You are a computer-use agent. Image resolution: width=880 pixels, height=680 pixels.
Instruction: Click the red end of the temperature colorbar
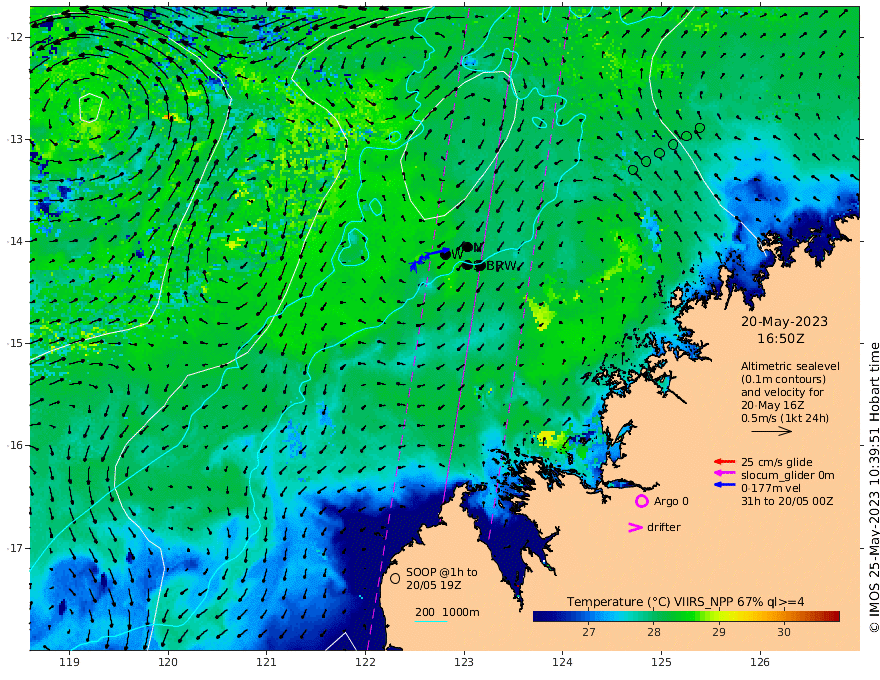click(833, 617)
